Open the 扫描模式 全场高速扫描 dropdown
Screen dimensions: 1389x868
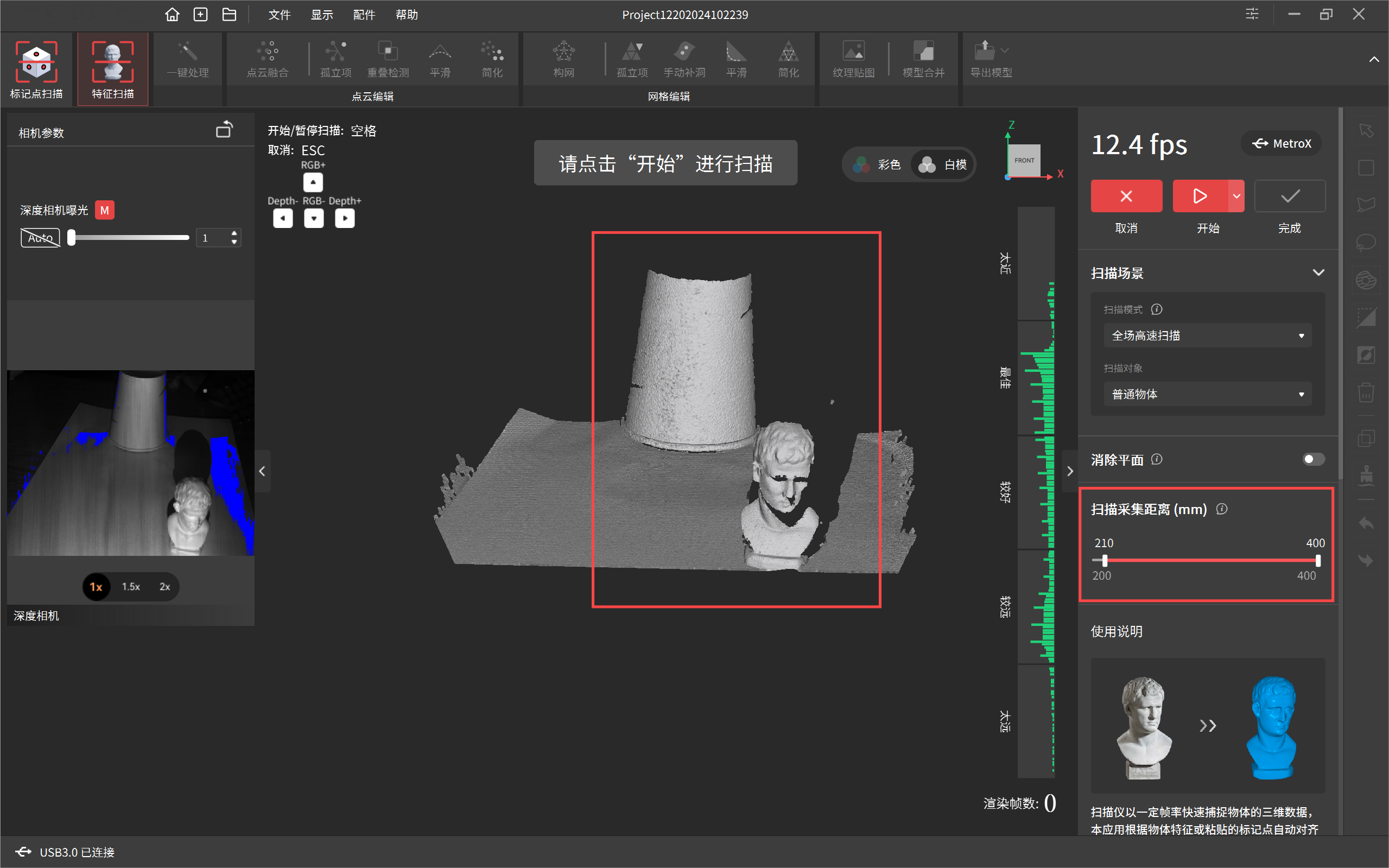click(x=1207, y=336)
